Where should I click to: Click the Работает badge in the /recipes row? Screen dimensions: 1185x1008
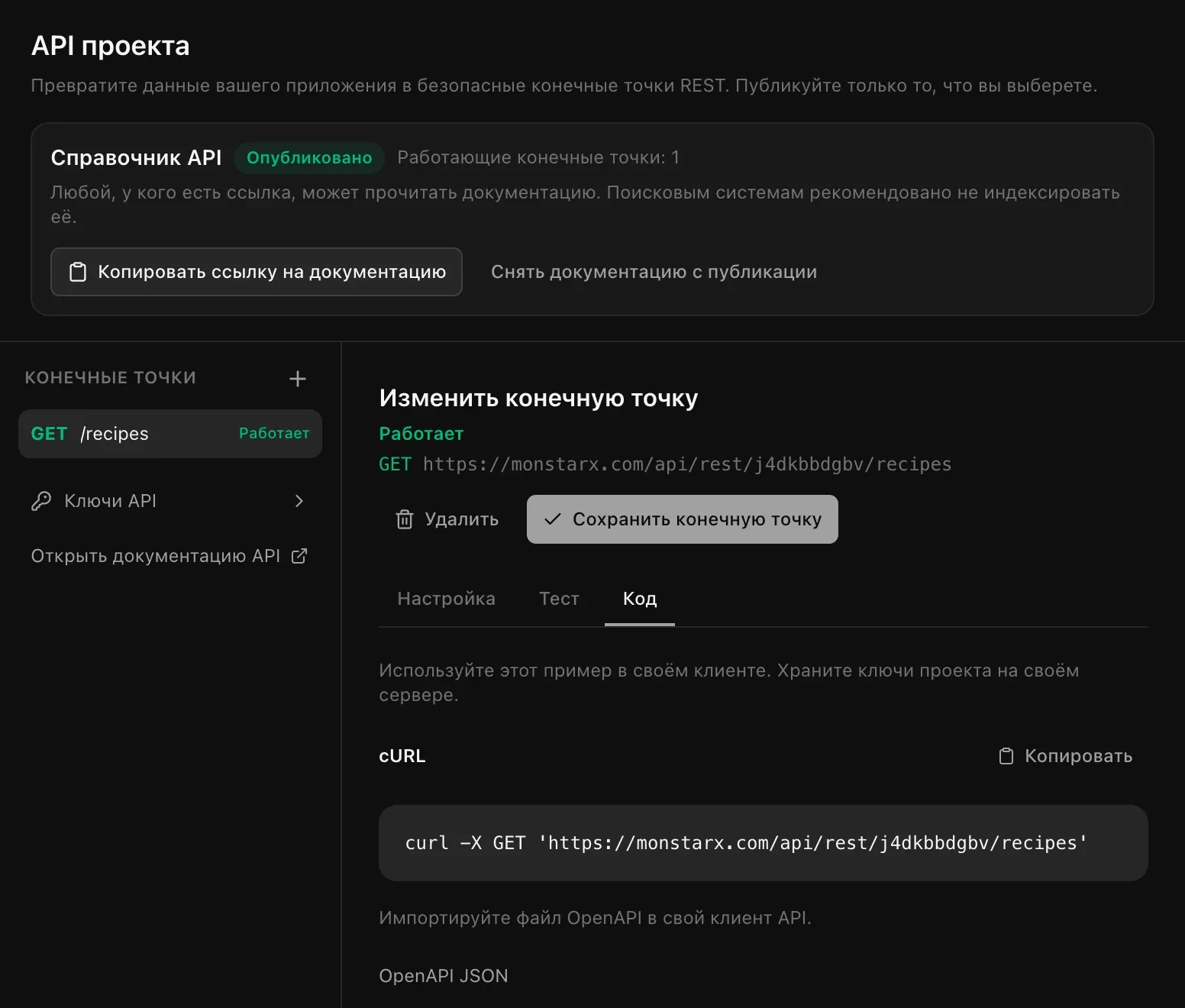coord(274,434)
